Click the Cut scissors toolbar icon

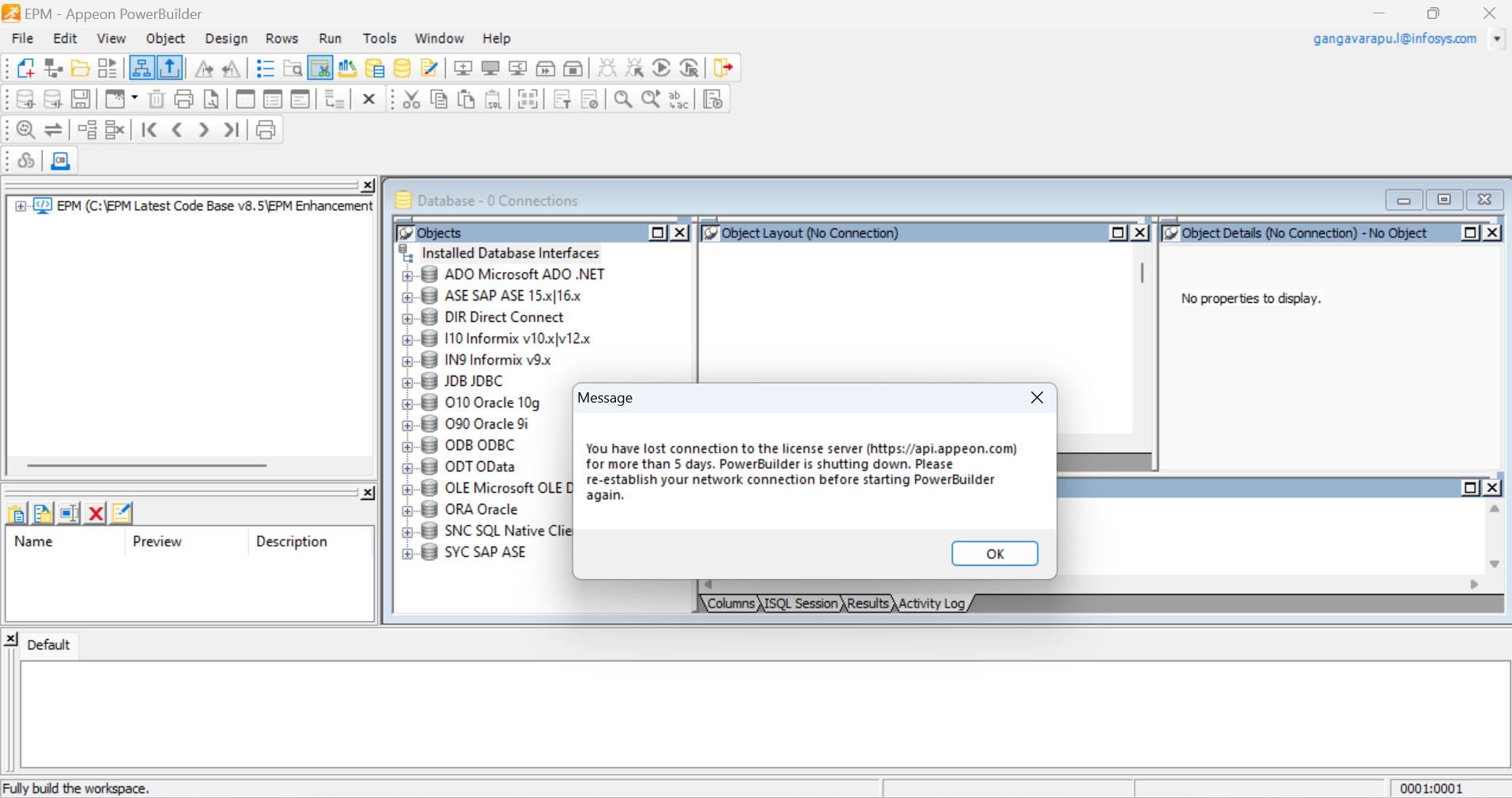point(411,100)
